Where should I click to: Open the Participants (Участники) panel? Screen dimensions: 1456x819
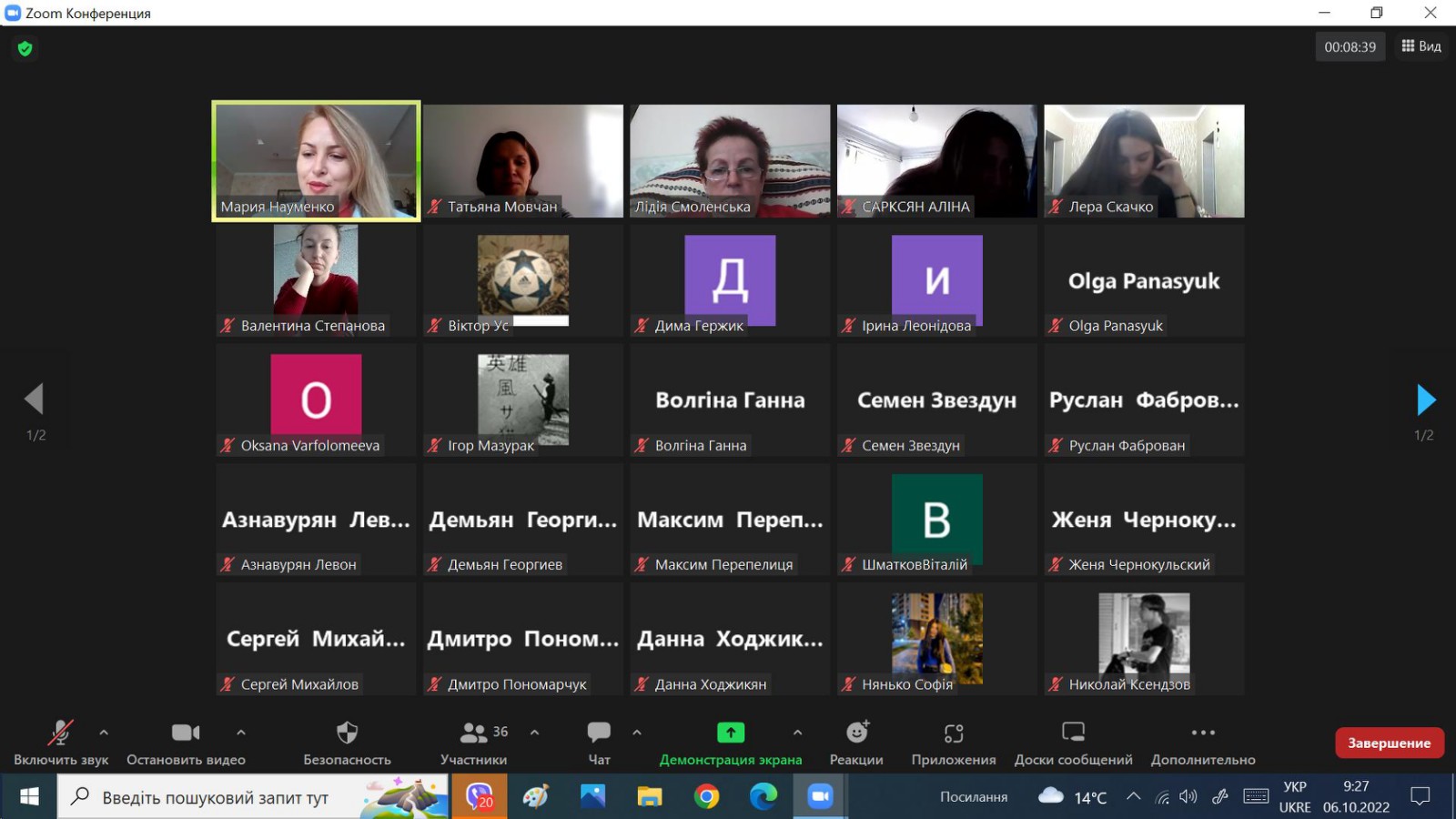474,733
